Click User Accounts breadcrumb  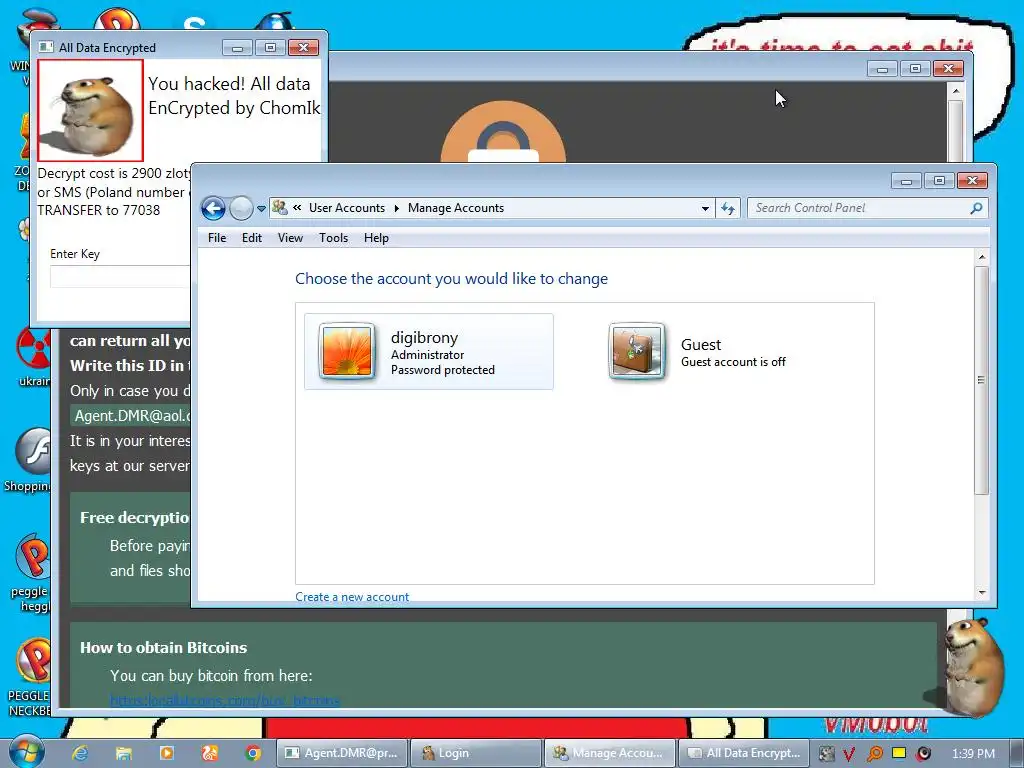tap(347, 208)
